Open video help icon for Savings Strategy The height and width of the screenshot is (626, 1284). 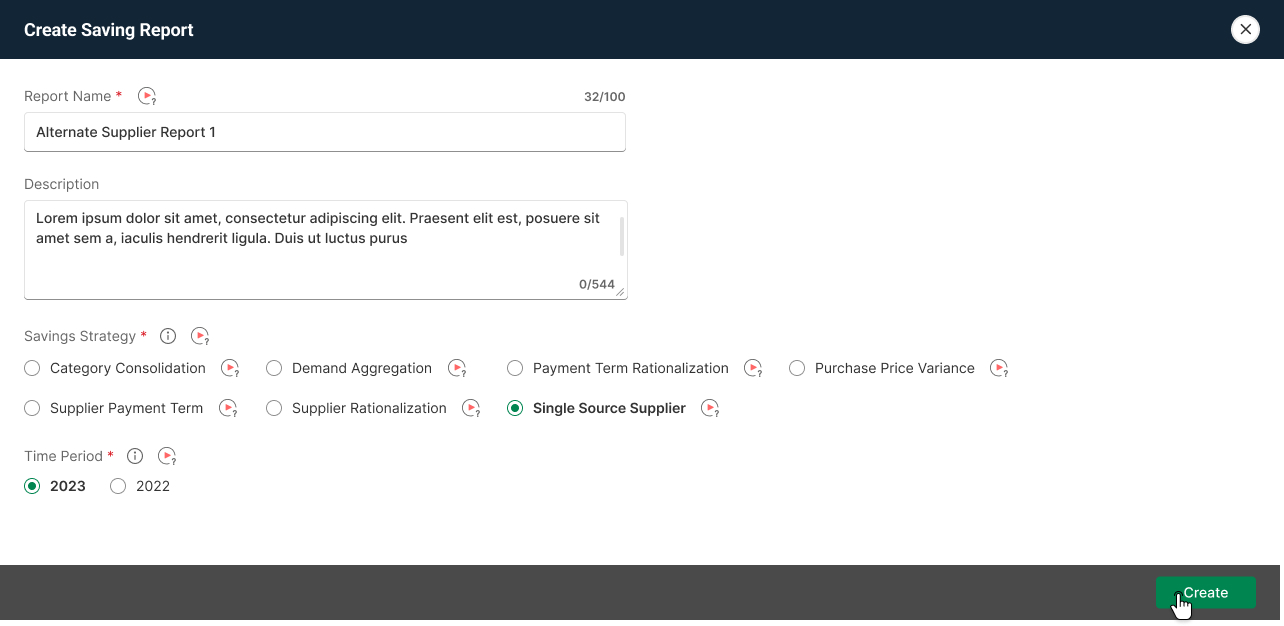pyautogui.click(x=200, y=336)
